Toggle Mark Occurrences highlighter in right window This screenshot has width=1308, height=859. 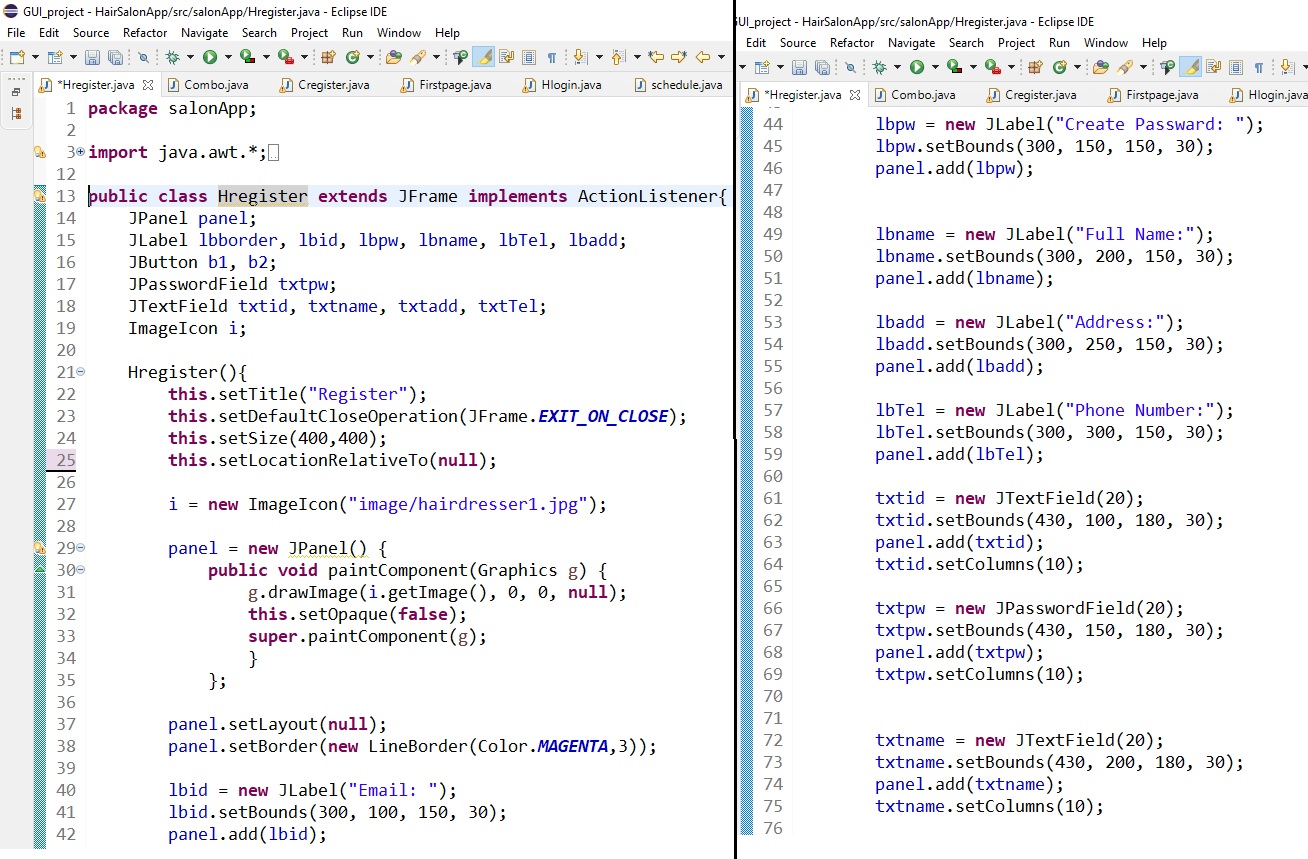click(x=1190, y=67)
